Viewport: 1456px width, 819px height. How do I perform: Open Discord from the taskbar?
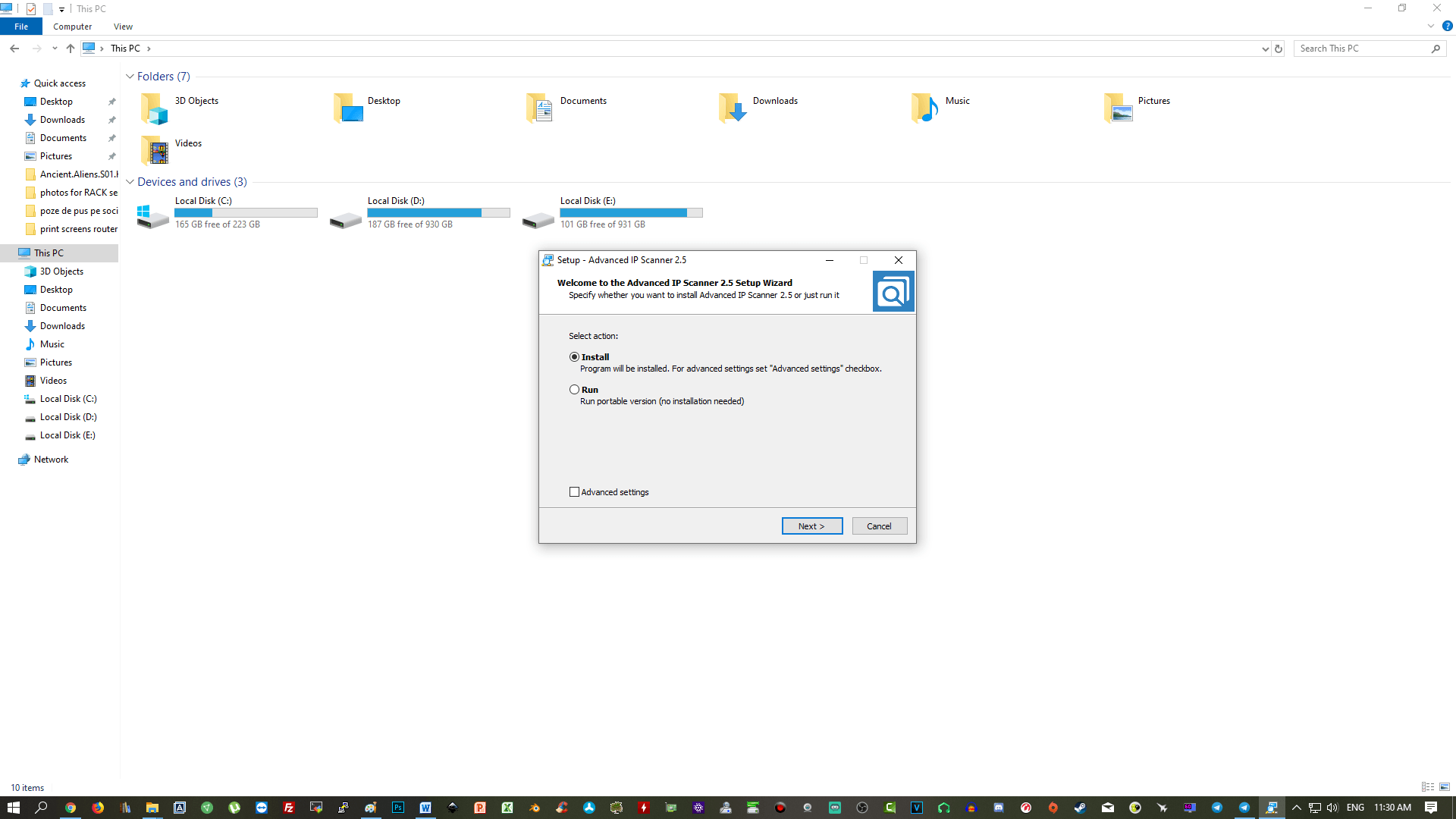click(x=999, y=808)
